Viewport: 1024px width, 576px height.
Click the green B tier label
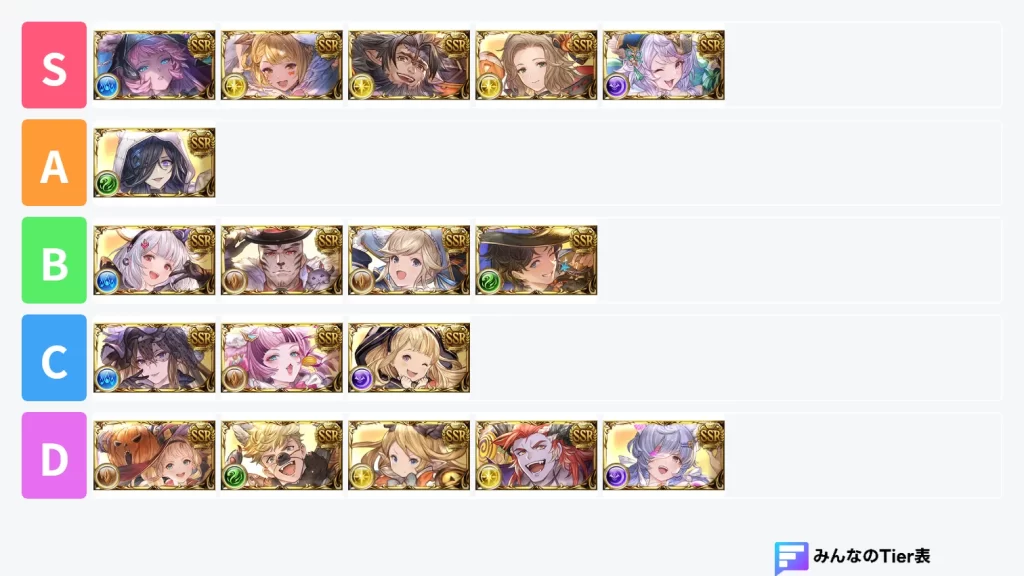(x=54, y=260)
